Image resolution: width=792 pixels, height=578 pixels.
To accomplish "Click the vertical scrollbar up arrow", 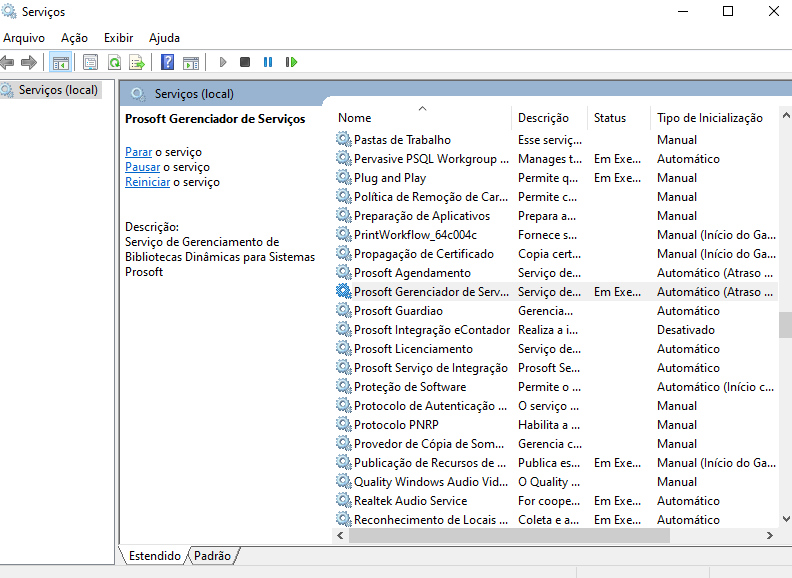I will (x=786, y=115).
